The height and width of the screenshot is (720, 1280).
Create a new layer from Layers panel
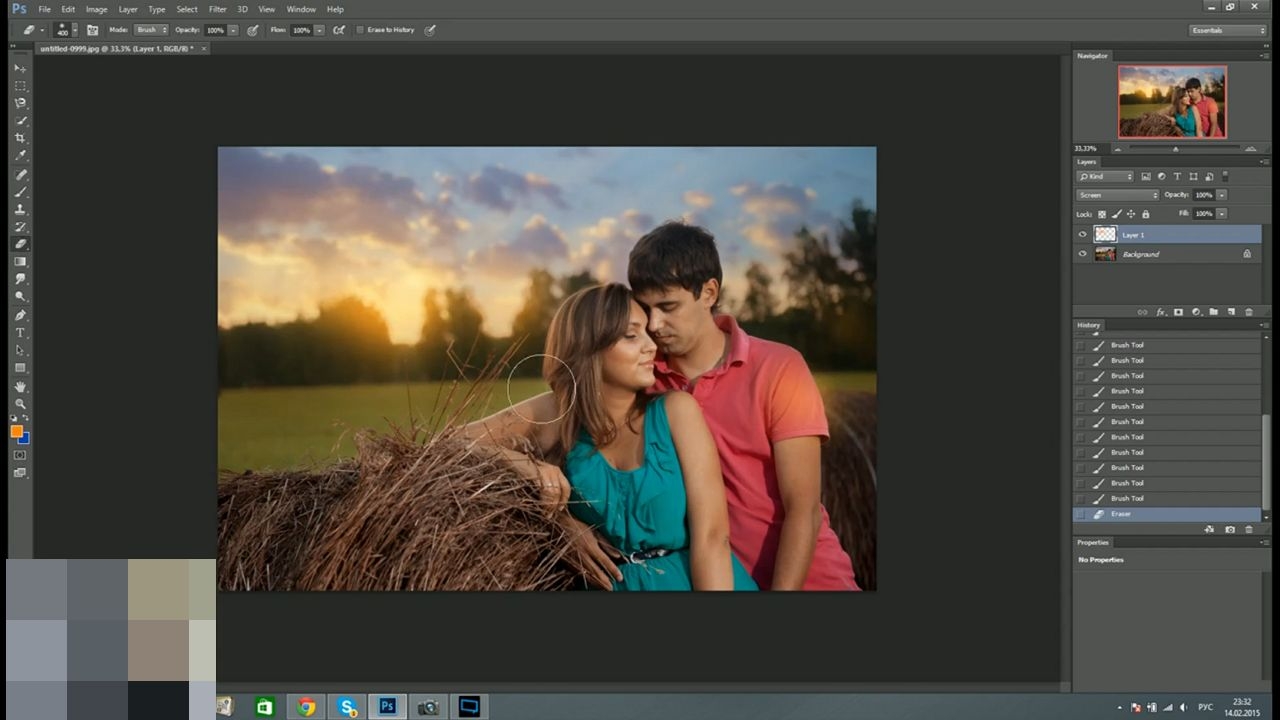coord(1231,312)
